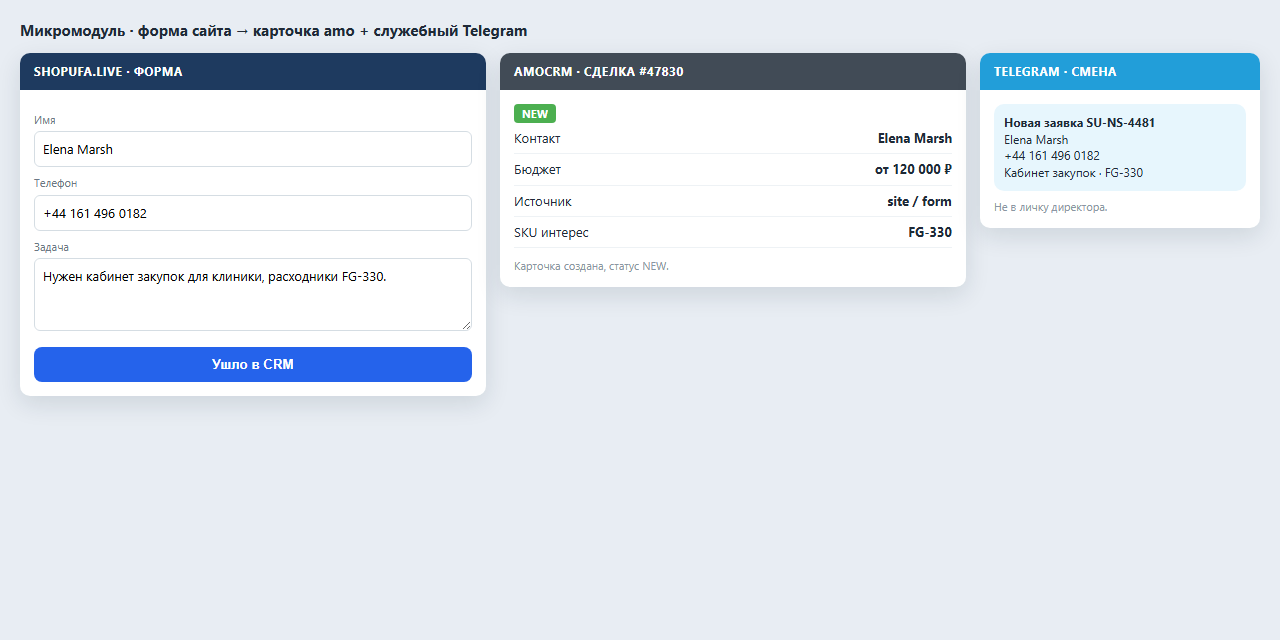Click the page title Микромодуль
The height and width of the screenshot is (640, 1280).
[x=273, y=31]
